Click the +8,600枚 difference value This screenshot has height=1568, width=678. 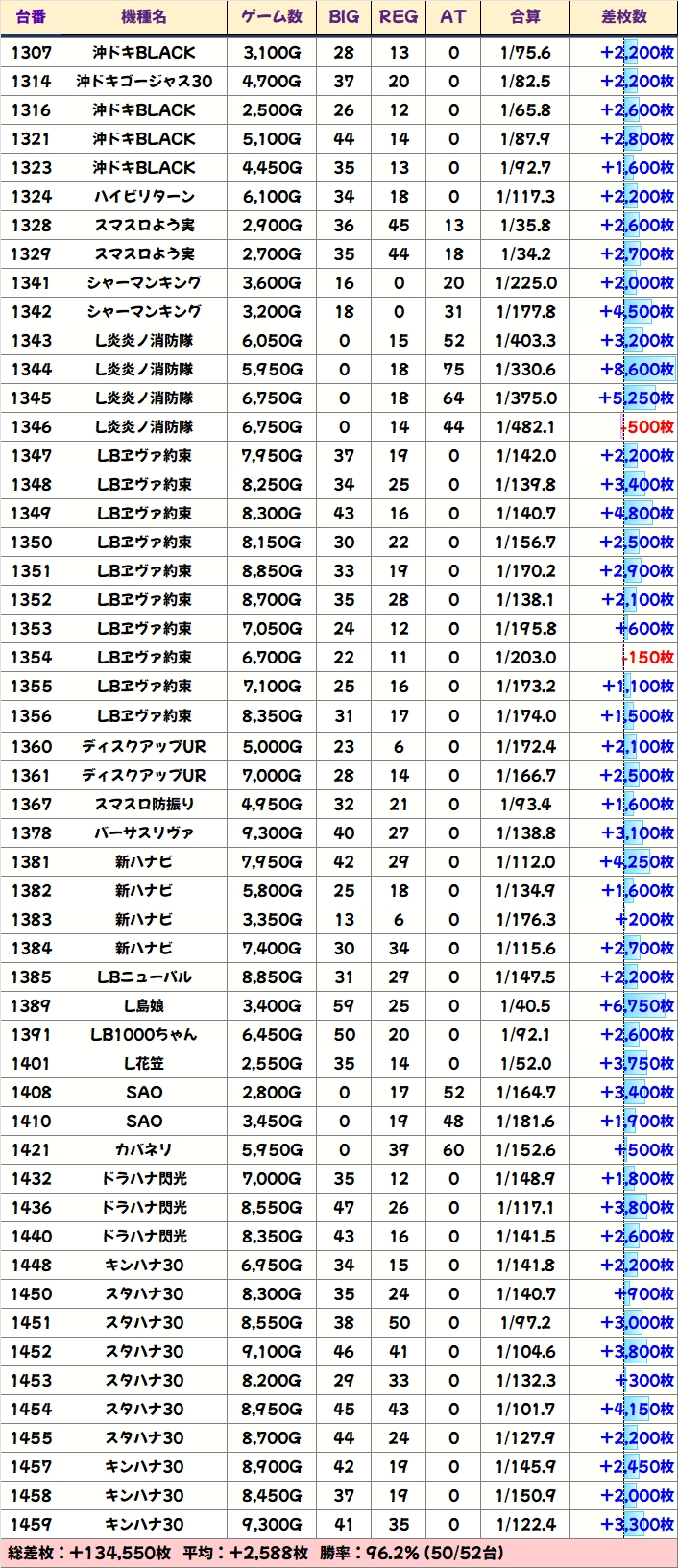pyautogui.click(x=637, y=369)
